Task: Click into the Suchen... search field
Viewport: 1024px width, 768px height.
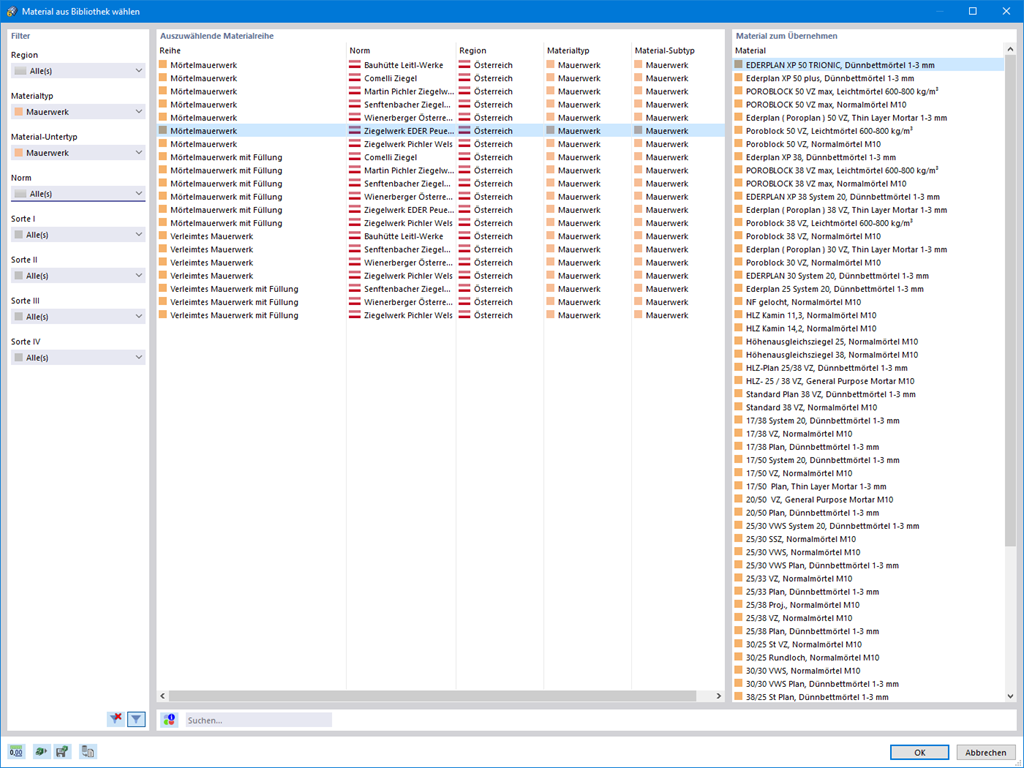Action: coord(259,720)
